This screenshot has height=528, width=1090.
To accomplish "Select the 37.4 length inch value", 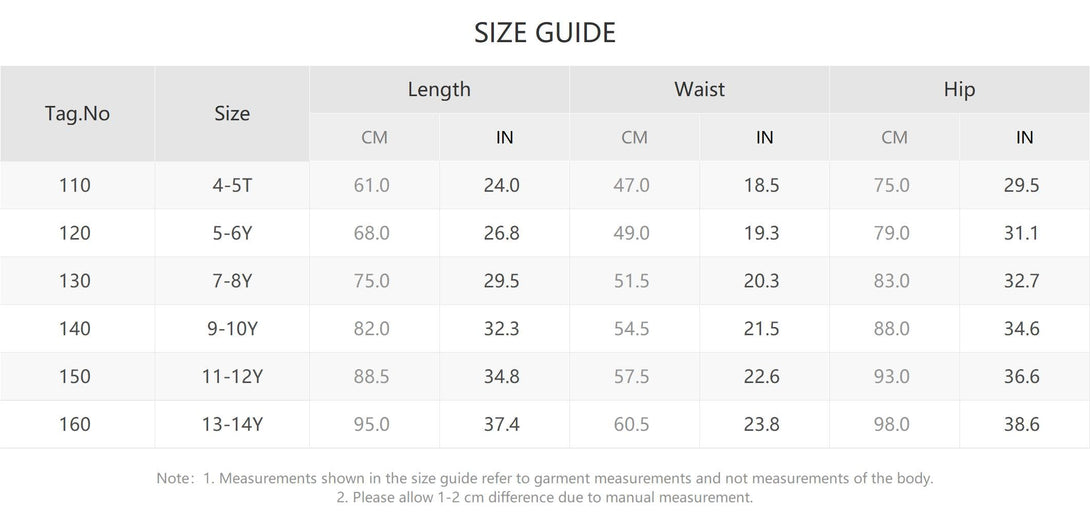I will tap(501, 424).
